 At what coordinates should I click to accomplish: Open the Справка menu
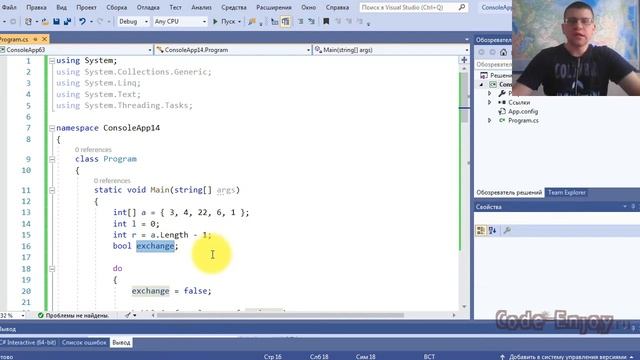(x=337, y=7)
